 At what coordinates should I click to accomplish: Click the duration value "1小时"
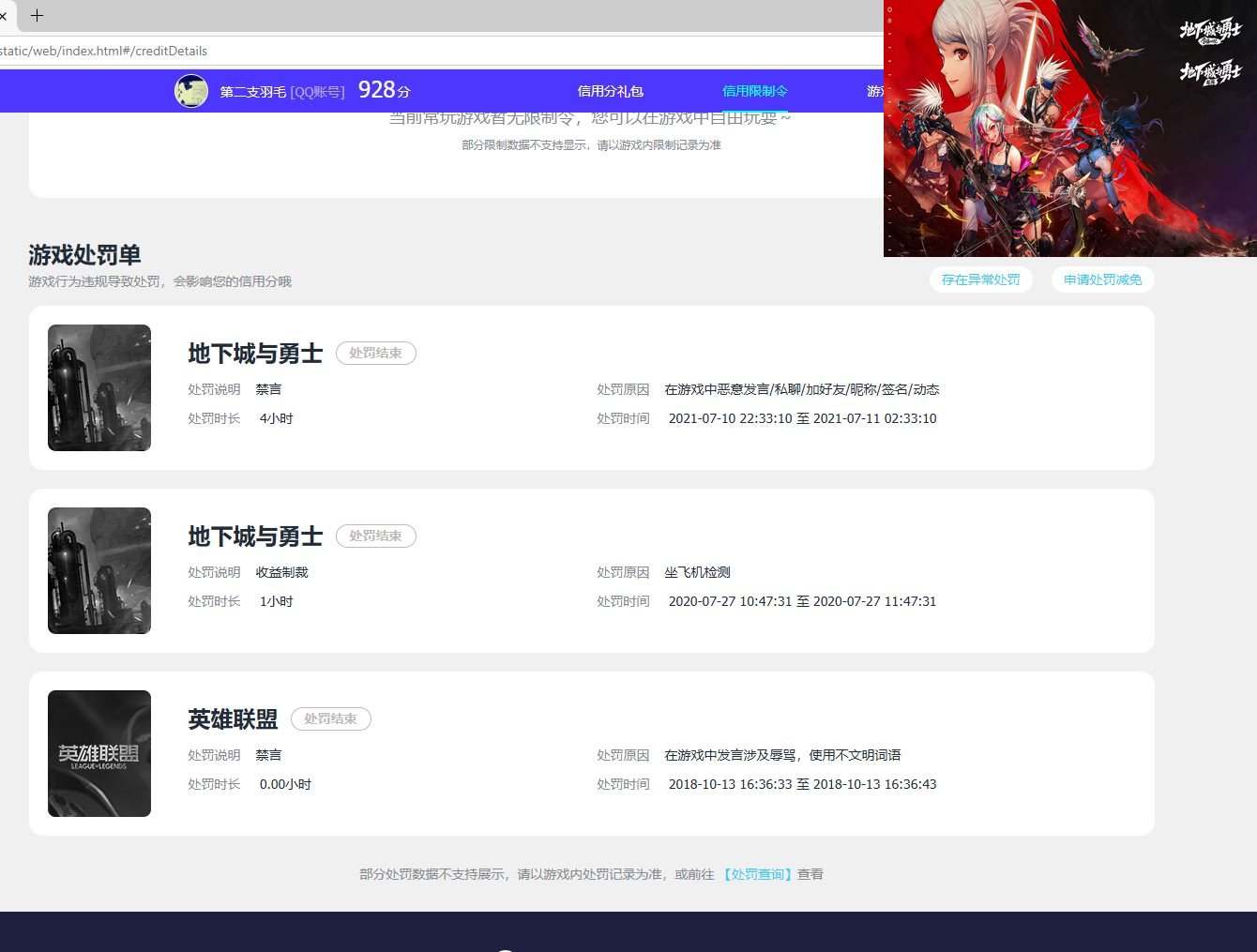276,601
